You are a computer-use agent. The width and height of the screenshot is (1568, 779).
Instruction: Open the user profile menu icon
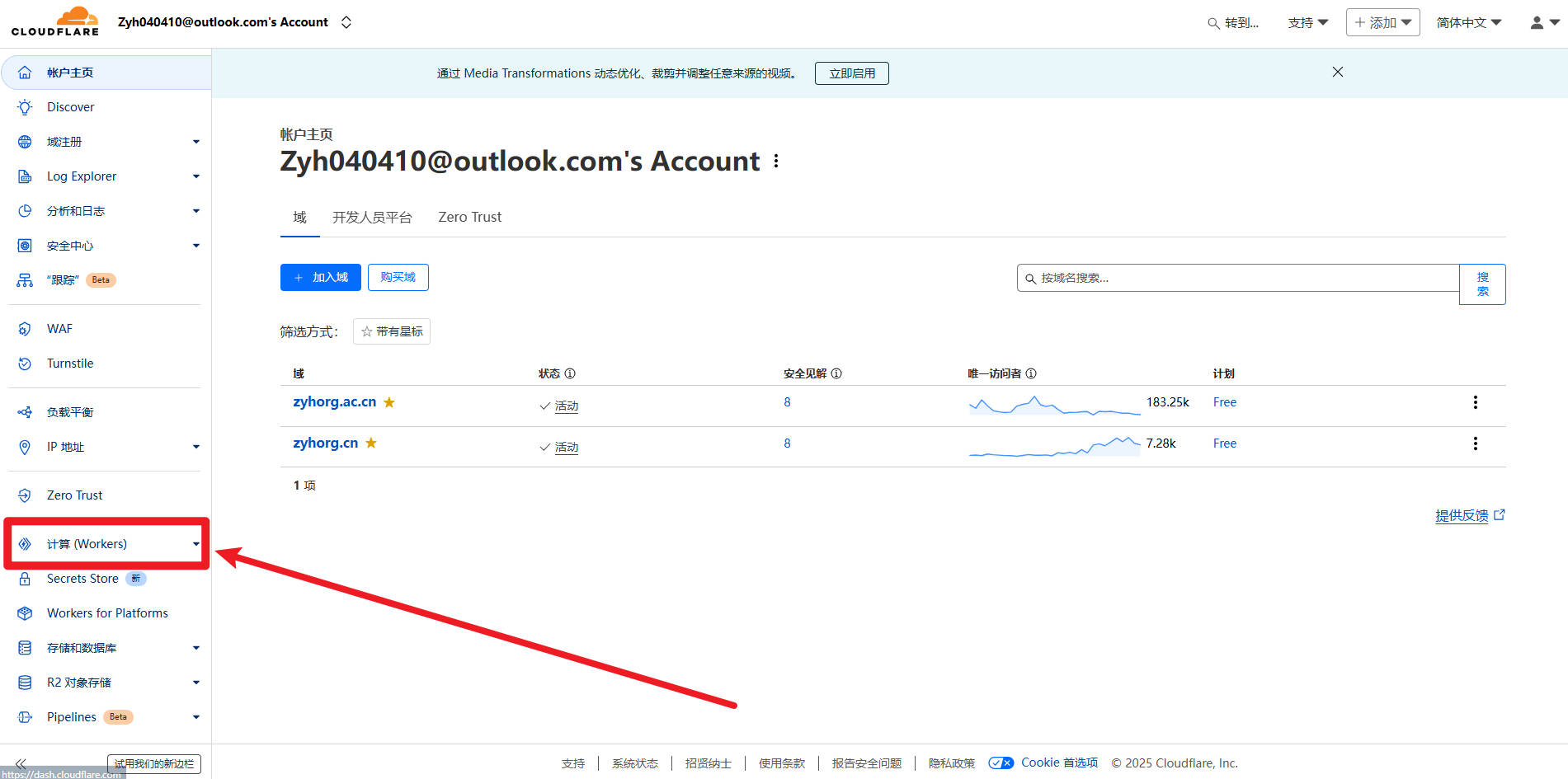pyautogui.click(x=1544, y=23)
